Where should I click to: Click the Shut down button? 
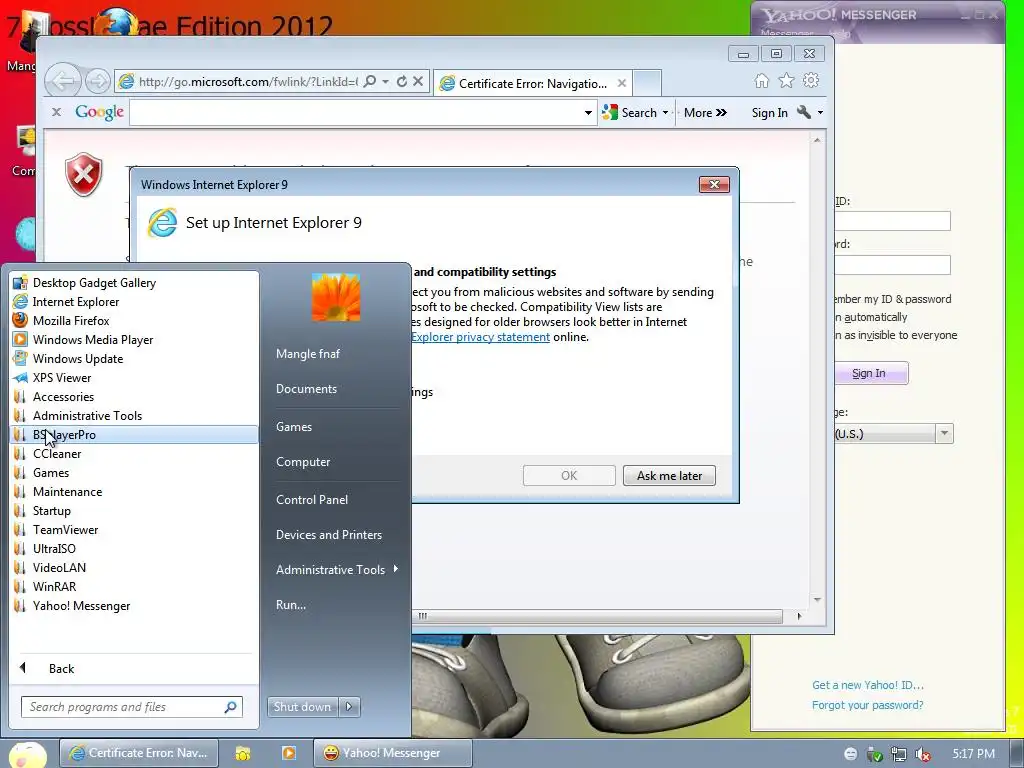[302, 707]
